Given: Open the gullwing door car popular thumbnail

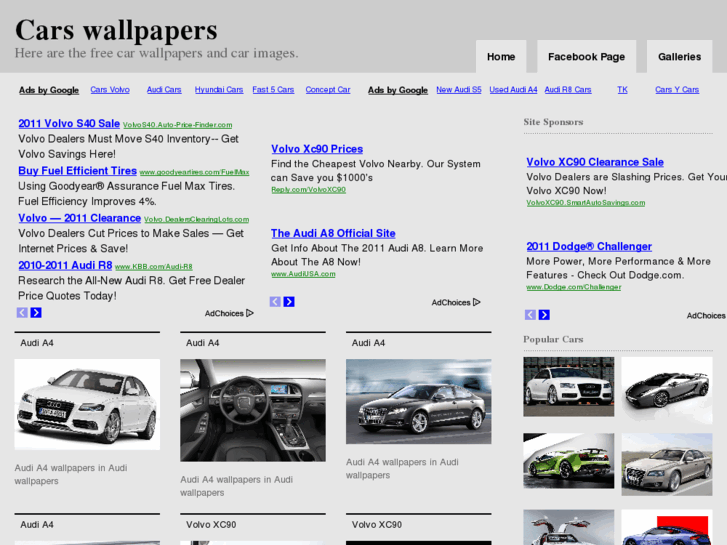Looking at the screenshot, I should 569,527.
